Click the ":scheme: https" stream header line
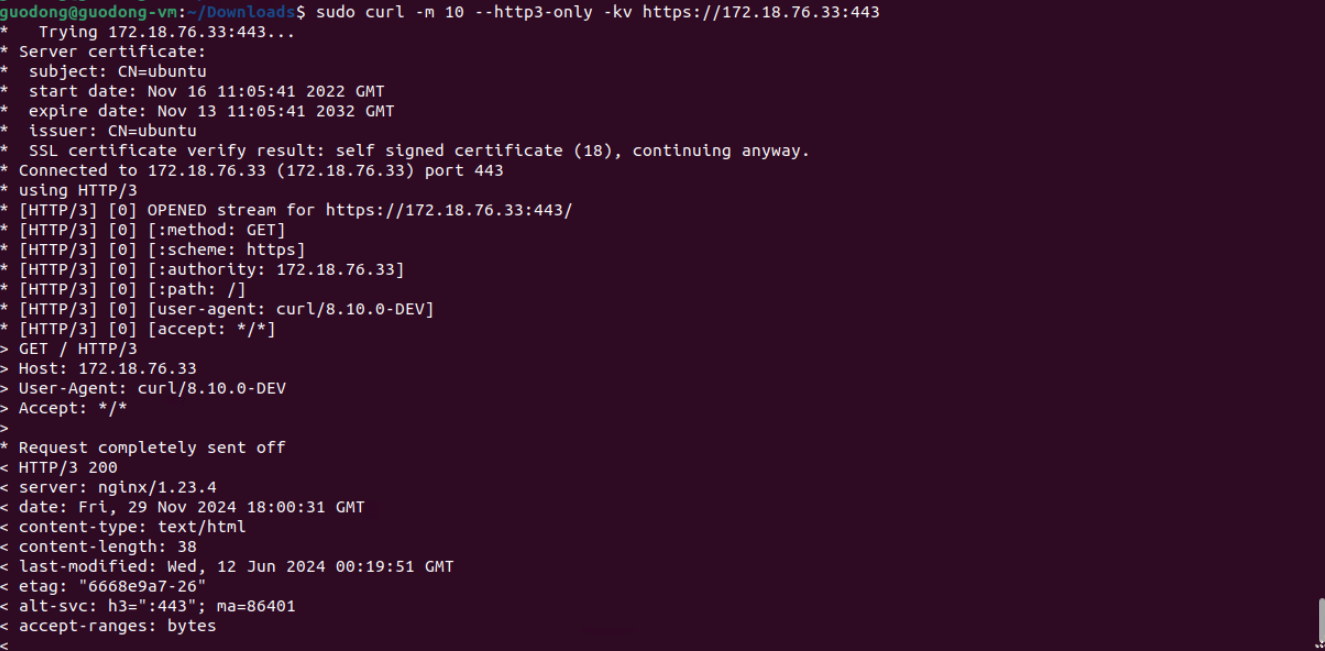The image size is (1325, 651). 226,250
